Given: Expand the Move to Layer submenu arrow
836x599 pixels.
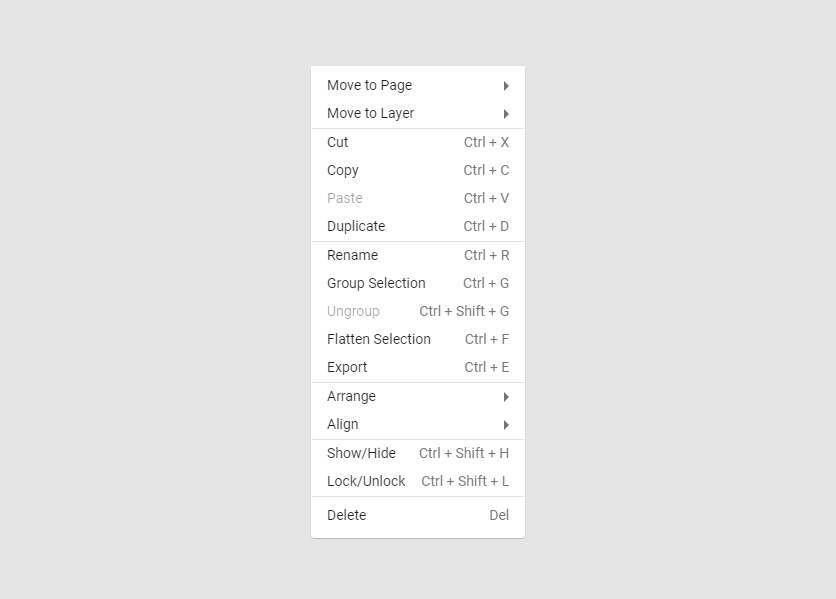Looking at the screenshot, I should coord(506,113).
